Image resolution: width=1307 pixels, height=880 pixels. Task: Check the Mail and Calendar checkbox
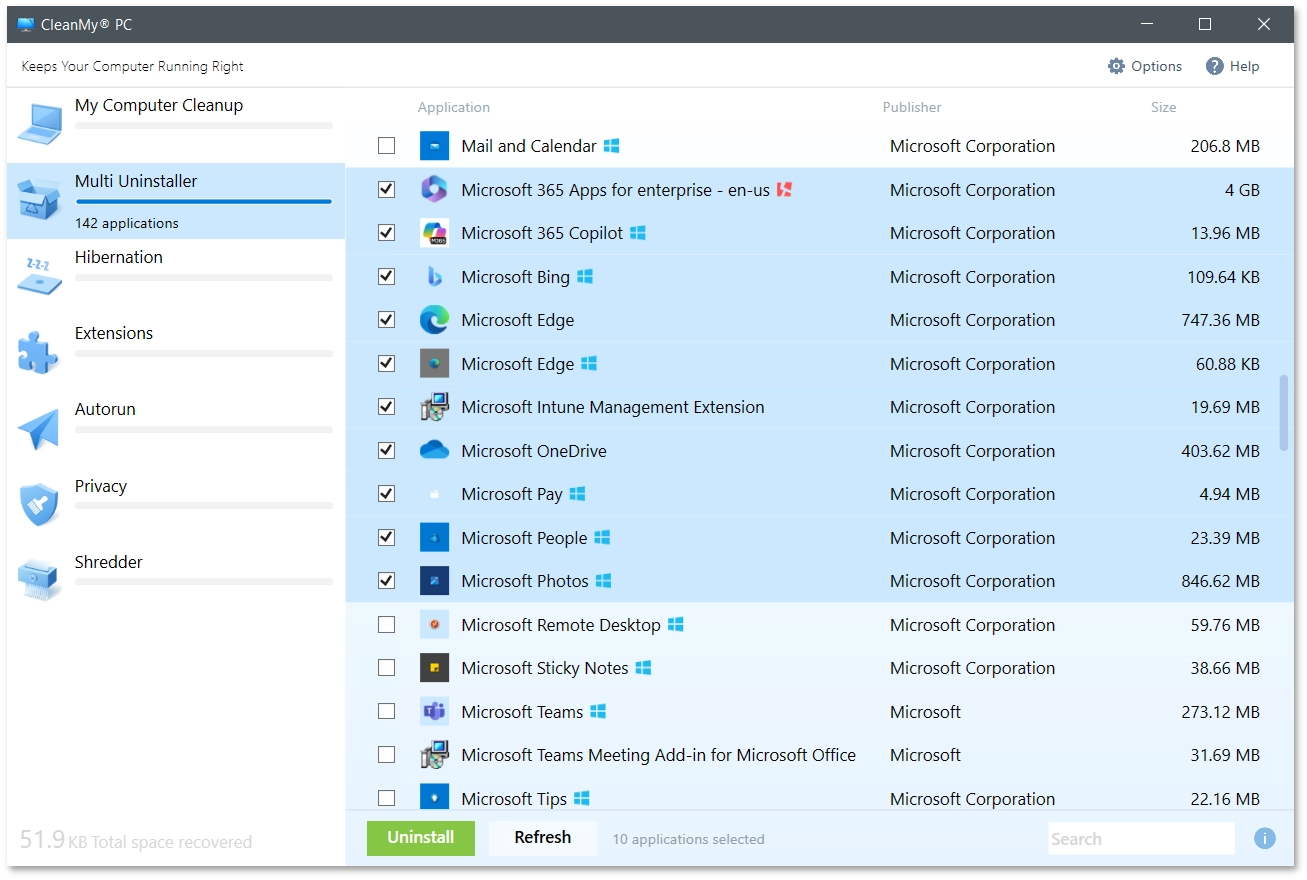[x=386, y=146]
